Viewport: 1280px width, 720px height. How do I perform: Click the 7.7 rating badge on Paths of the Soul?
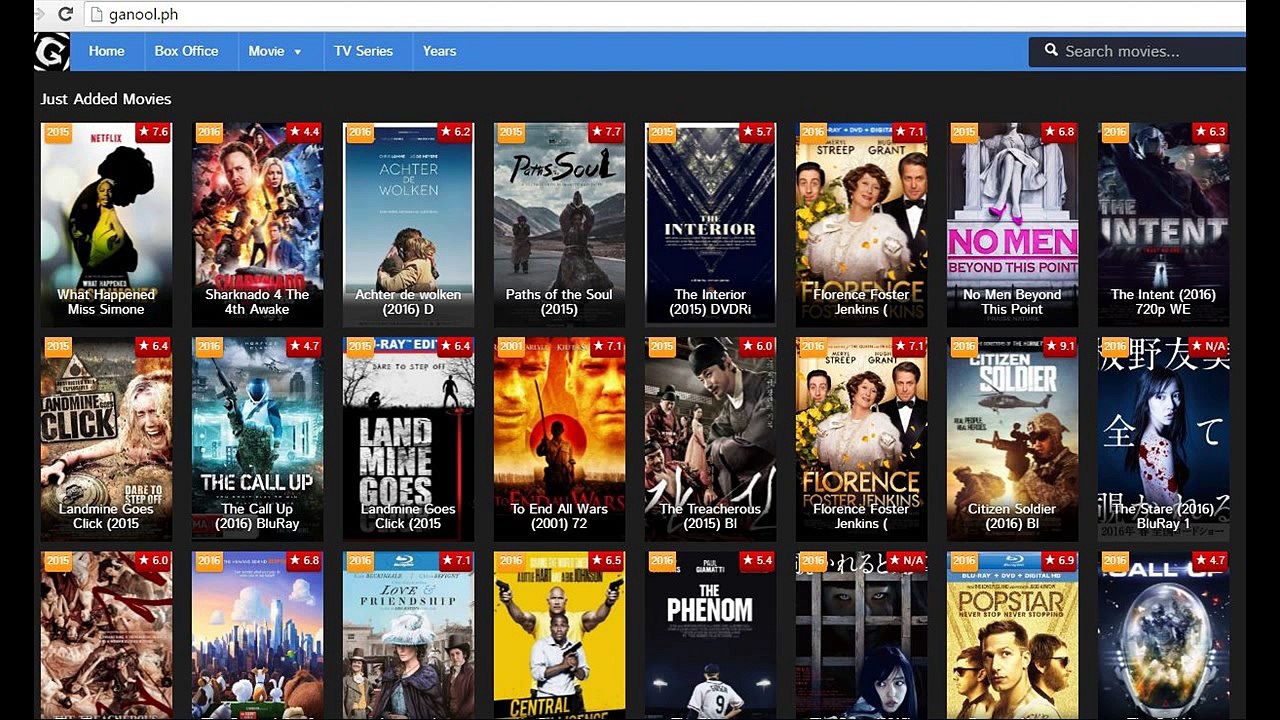606,132
